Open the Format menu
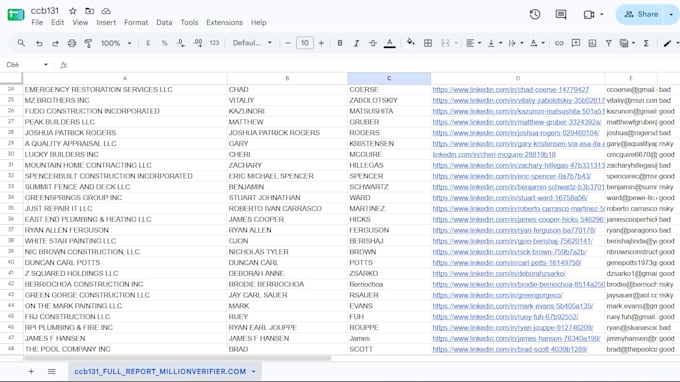The image size is (680, 382). [136, 23]
